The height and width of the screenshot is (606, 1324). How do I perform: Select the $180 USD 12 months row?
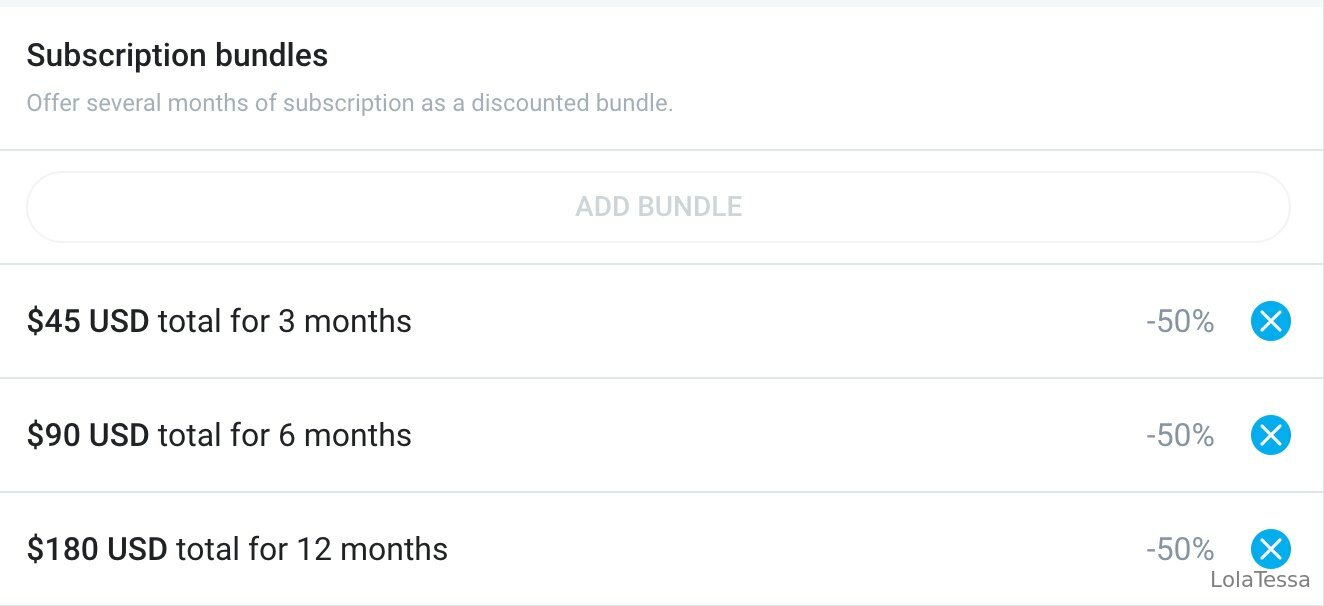(662, 549)
